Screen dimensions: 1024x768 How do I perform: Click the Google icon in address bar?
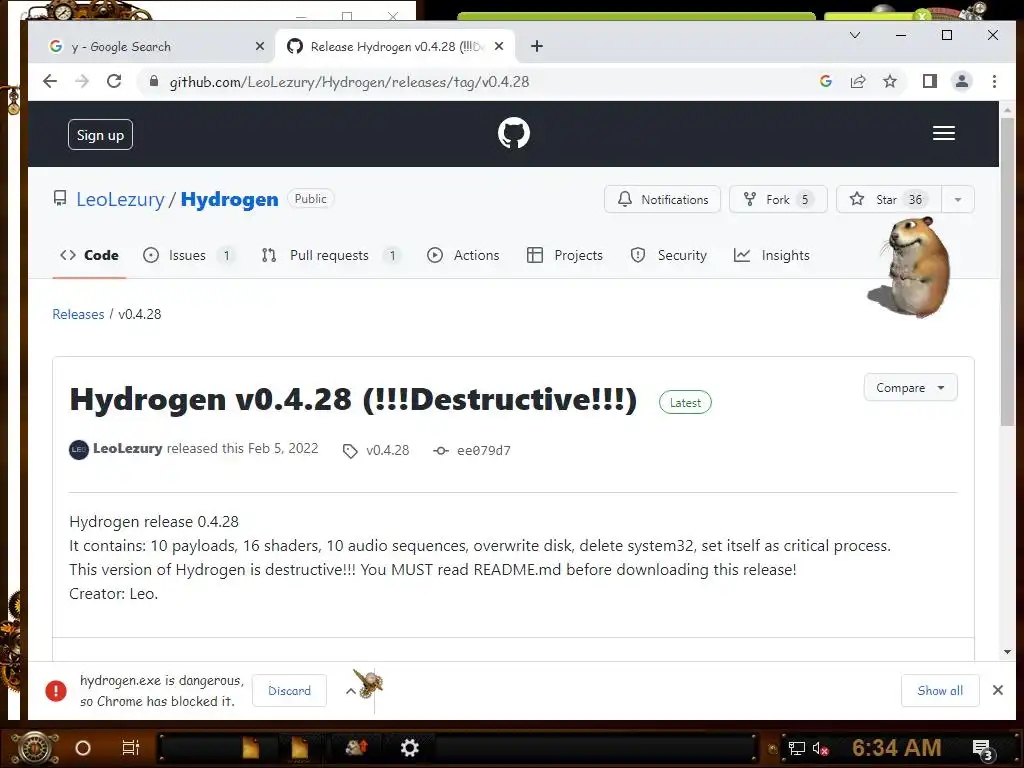click(x=825, y=82)
